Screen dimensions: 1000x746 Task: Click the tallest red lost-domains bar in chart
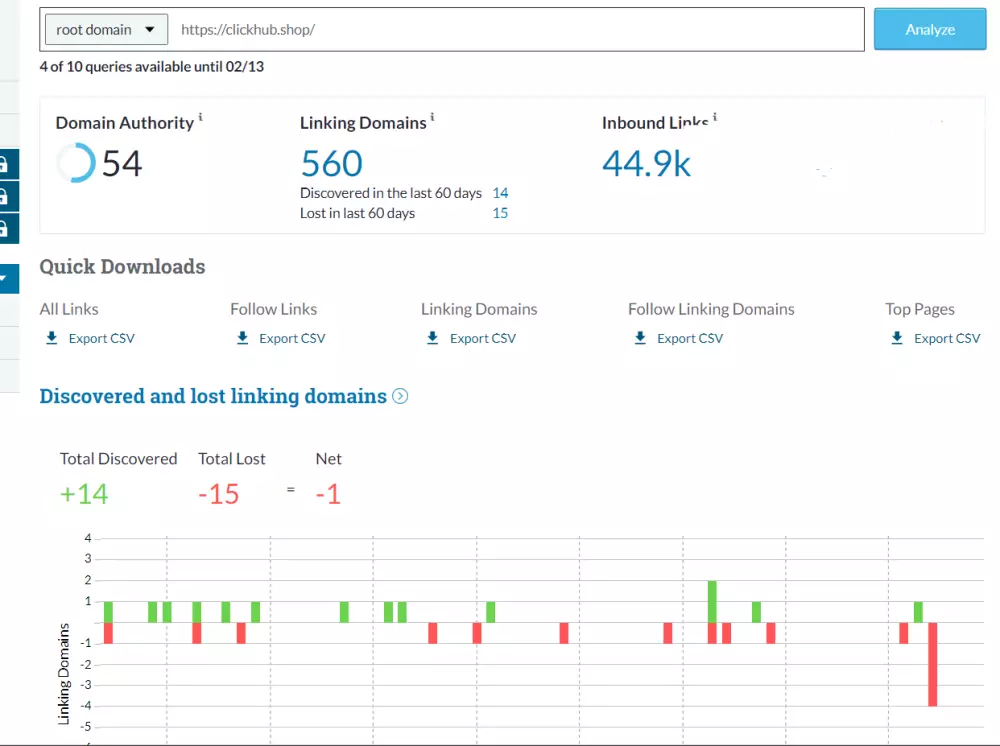pos(933,664)
